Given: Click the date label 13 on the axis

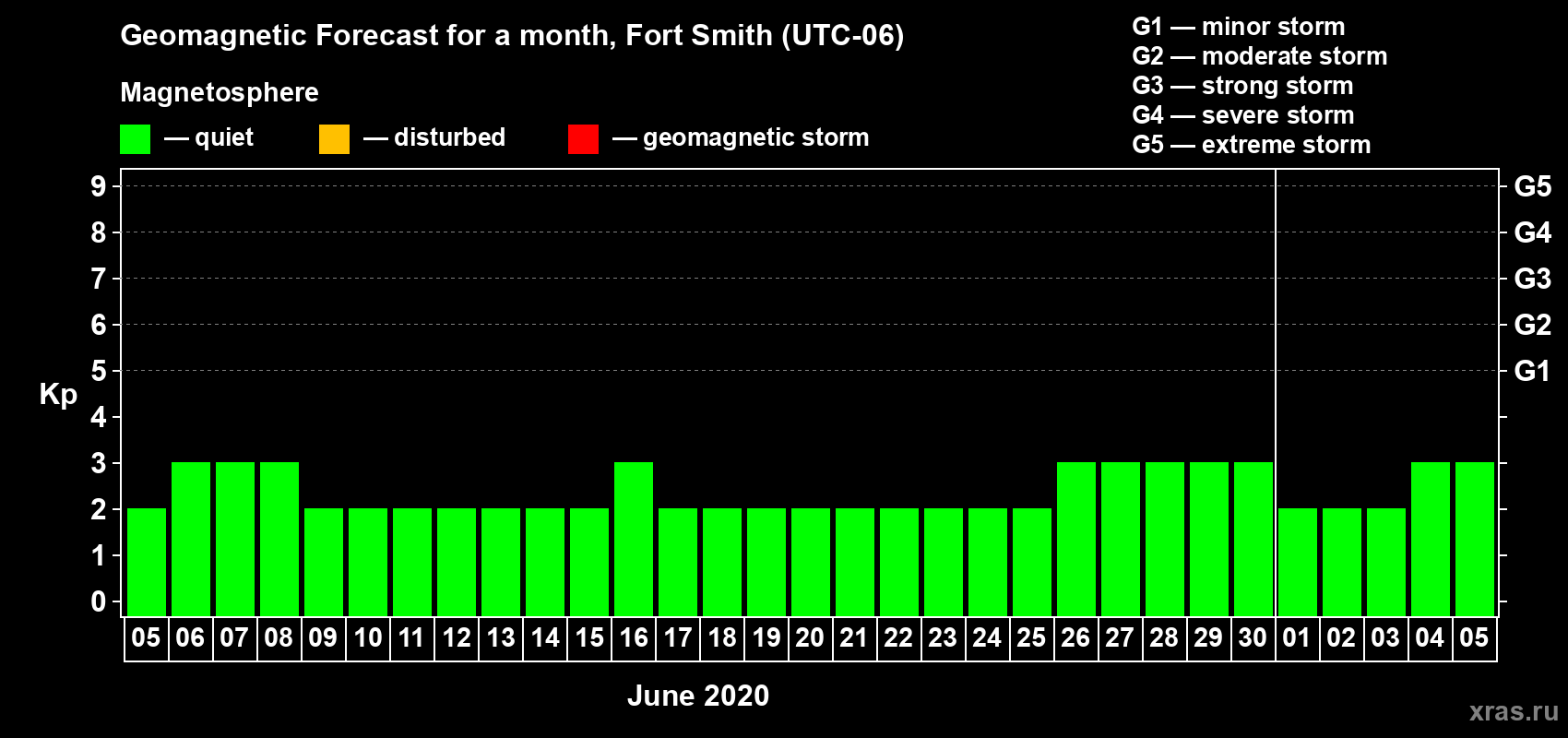Looking at the screenshot, I should click(x=501, y=638).
